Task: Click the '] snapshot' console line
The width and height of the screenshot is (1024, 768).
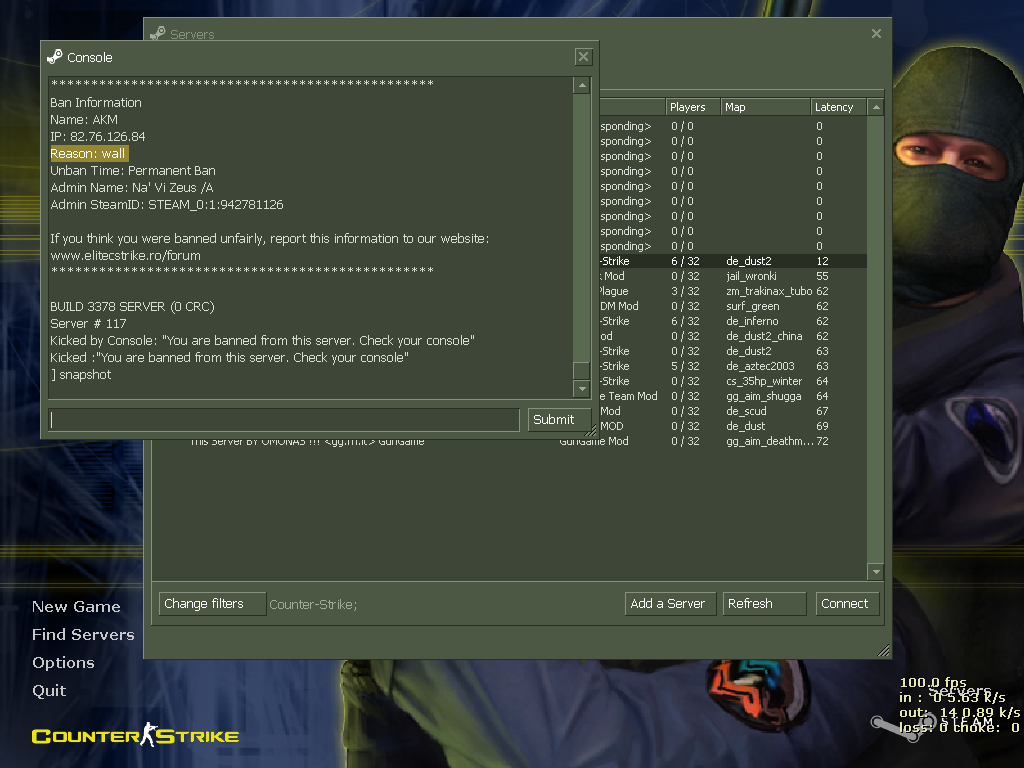Action: tap(81, 374)
